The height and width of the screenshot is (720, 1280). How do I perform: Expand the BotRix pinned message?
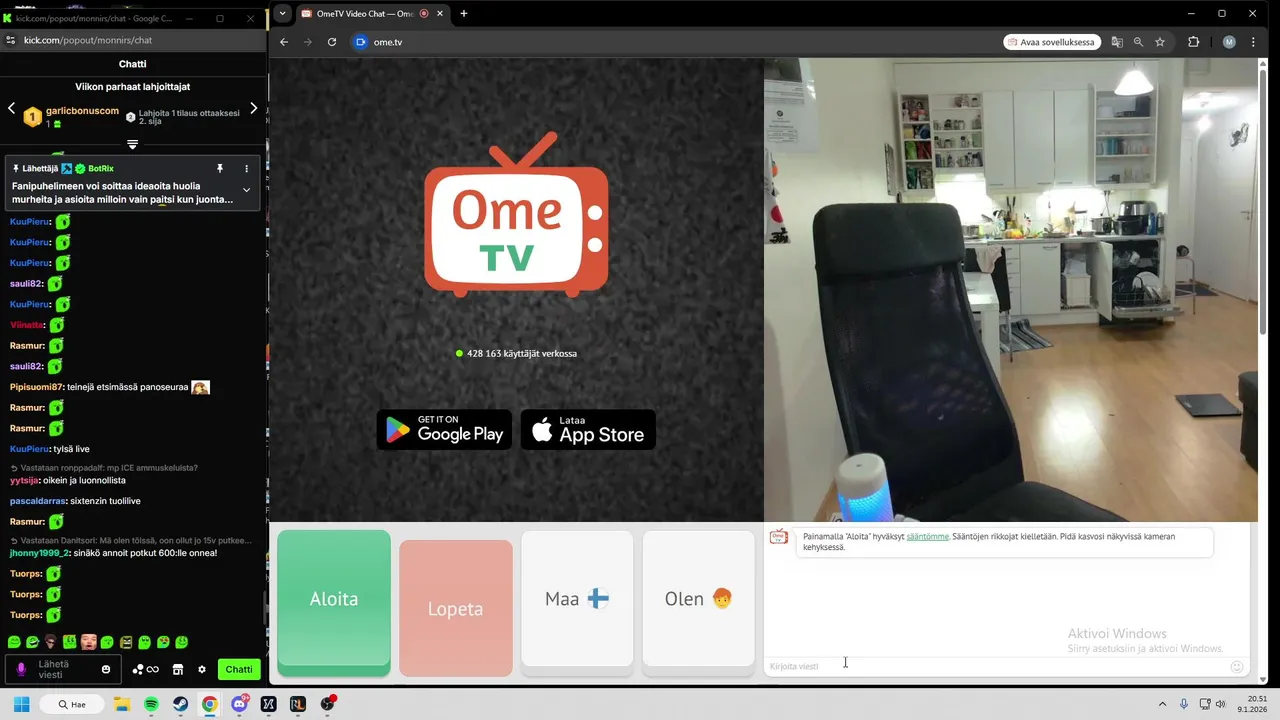click(246, 190)
